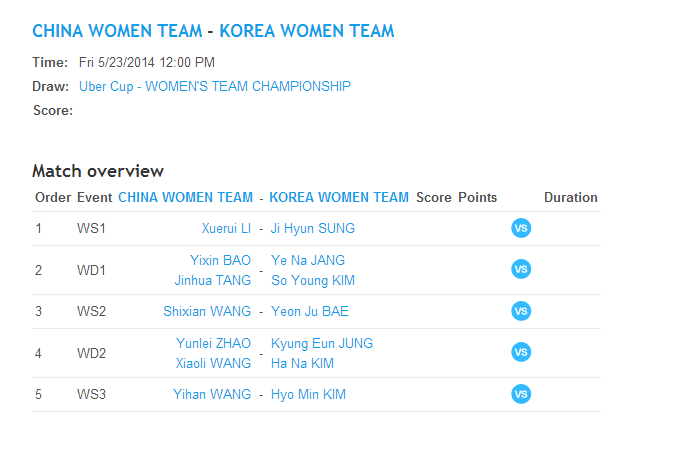674x459 pixels.
Task: Open Jinhua TANG player link
Action: (213, 280)
